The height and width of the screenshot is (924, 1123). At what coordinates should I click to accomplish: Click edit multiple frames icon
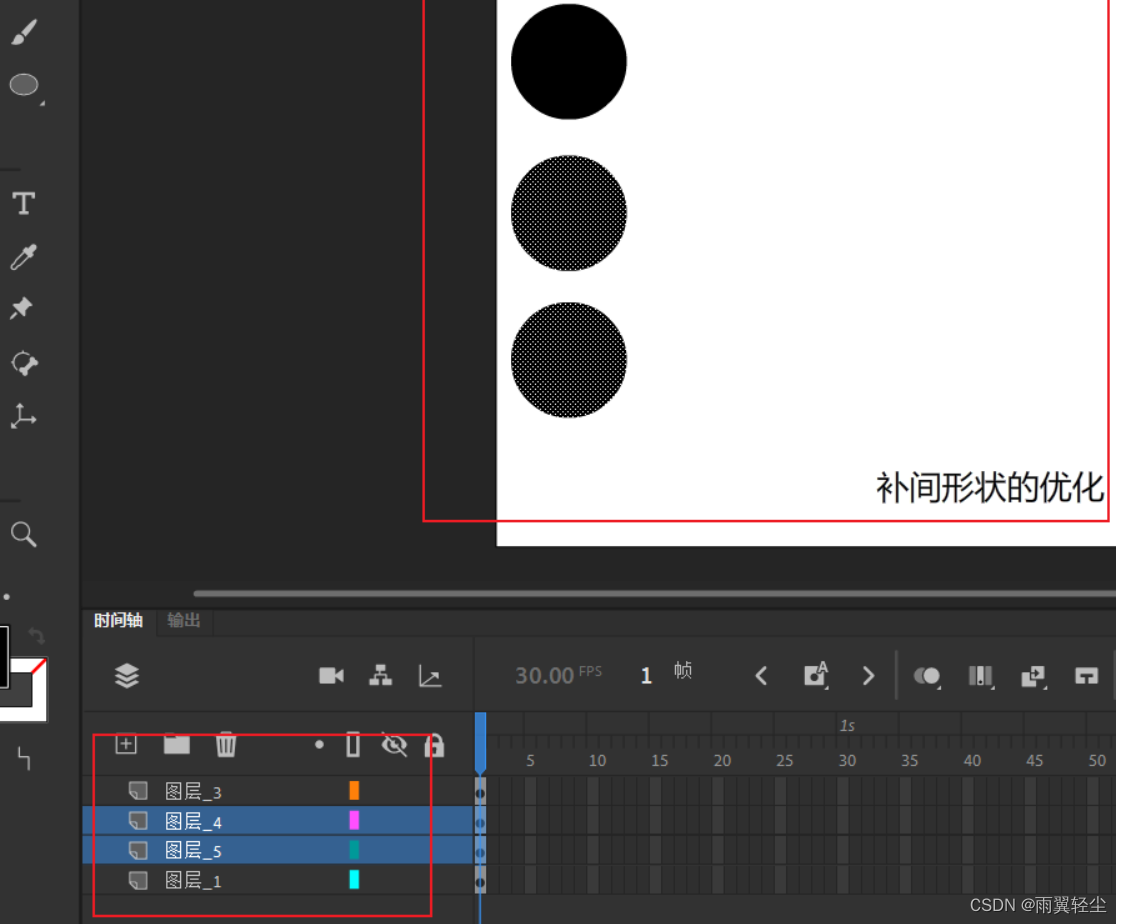pyautogui.click(x=980, y=675)
